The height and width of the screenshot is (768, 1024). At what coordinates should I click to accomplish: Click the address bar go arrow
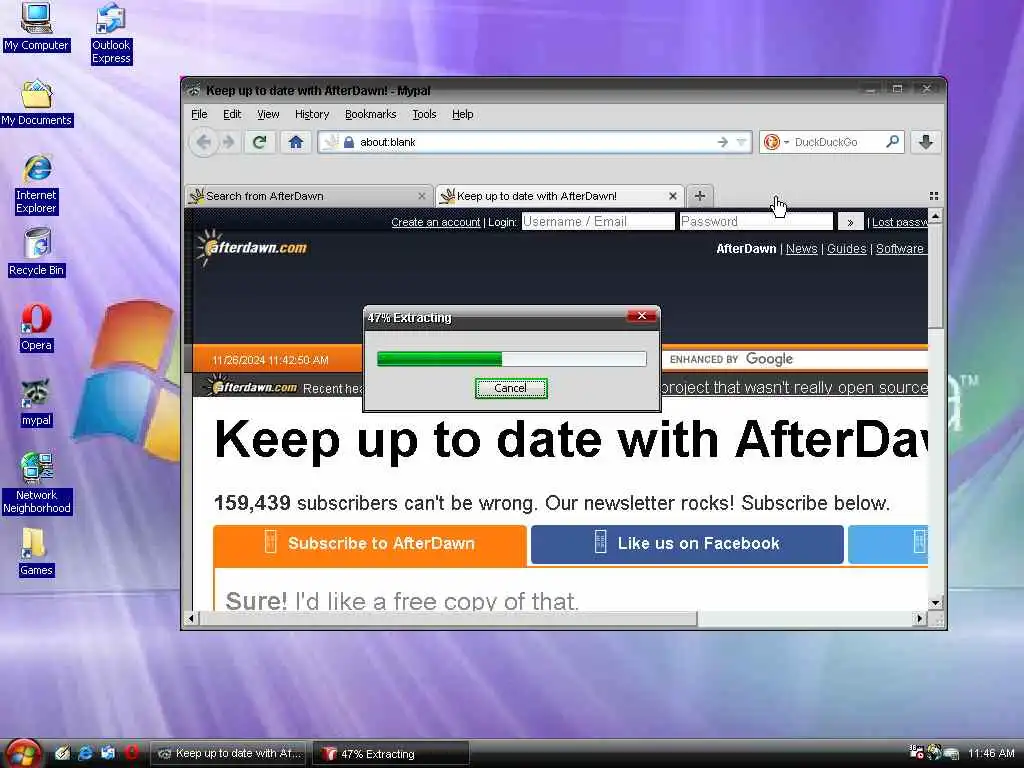722,142
